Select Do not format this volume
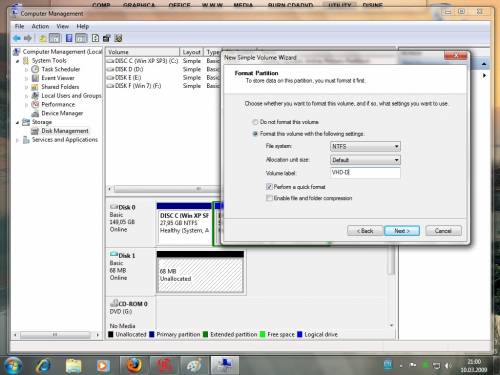 click(255, 122)
